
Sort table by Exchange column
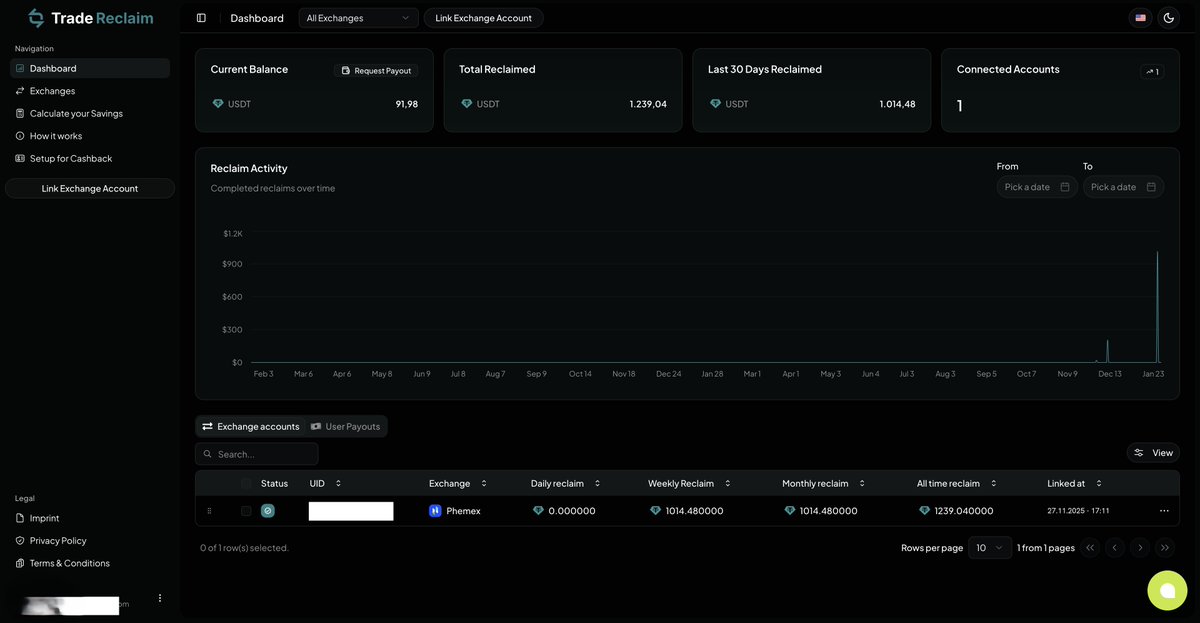(x=458, y=483)
